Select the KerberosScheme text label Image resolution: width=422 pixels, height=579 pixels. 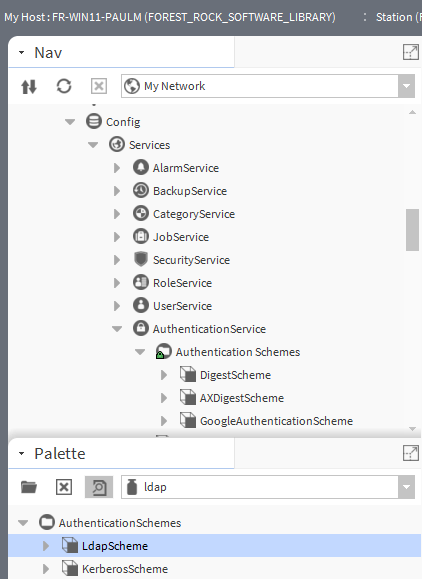[x=125, y=569]
